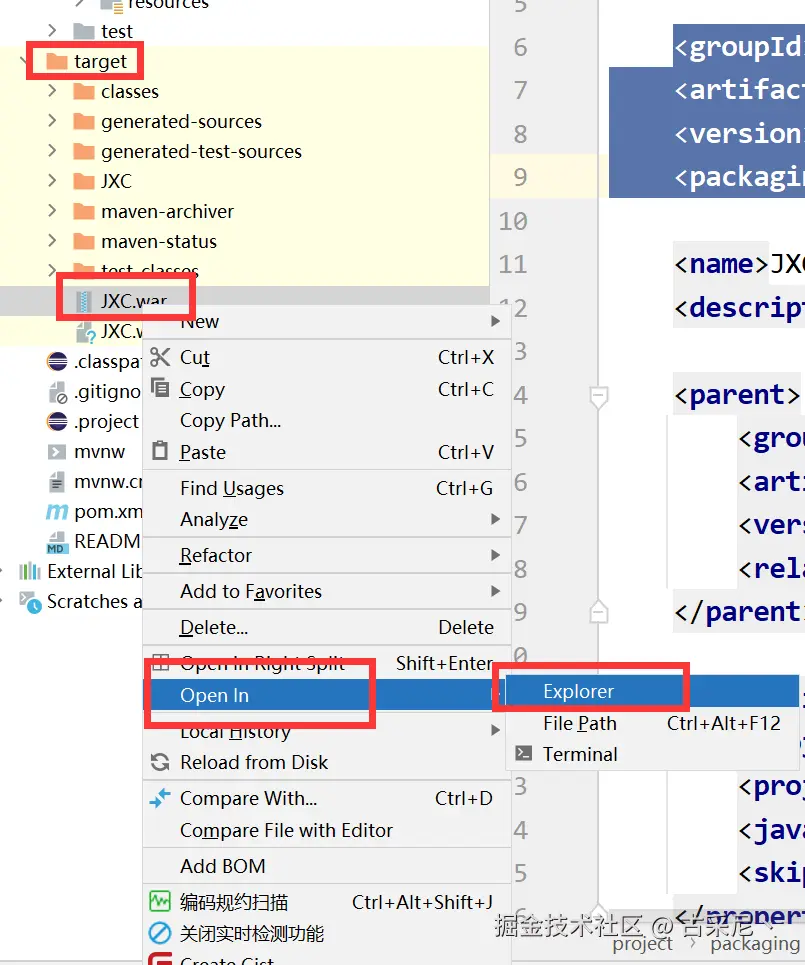805x965 pixels.
Task: Click the classes folder icon
Action: (x=84, y=92)
